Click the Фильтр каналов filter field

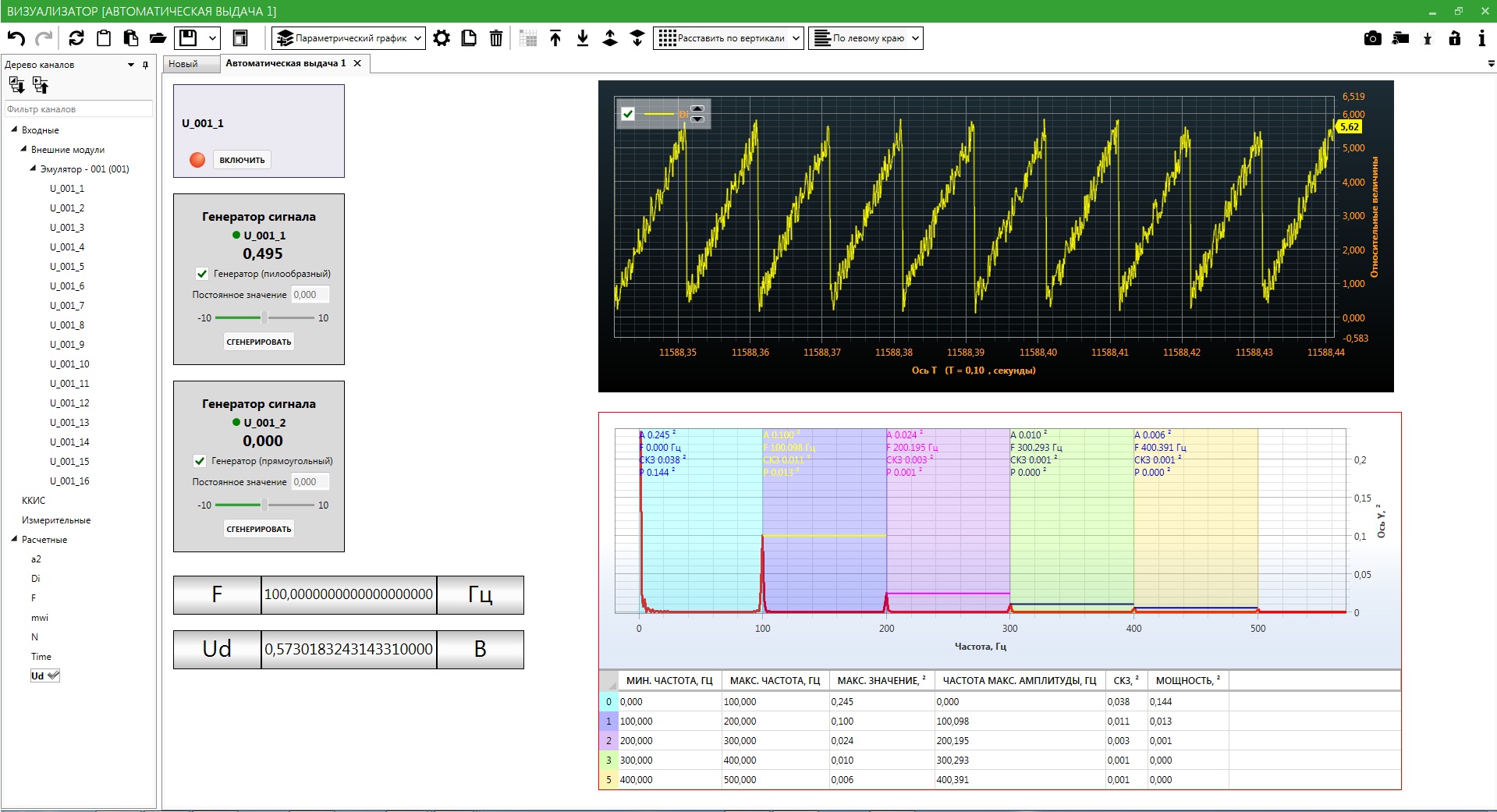tap(79, 109)
